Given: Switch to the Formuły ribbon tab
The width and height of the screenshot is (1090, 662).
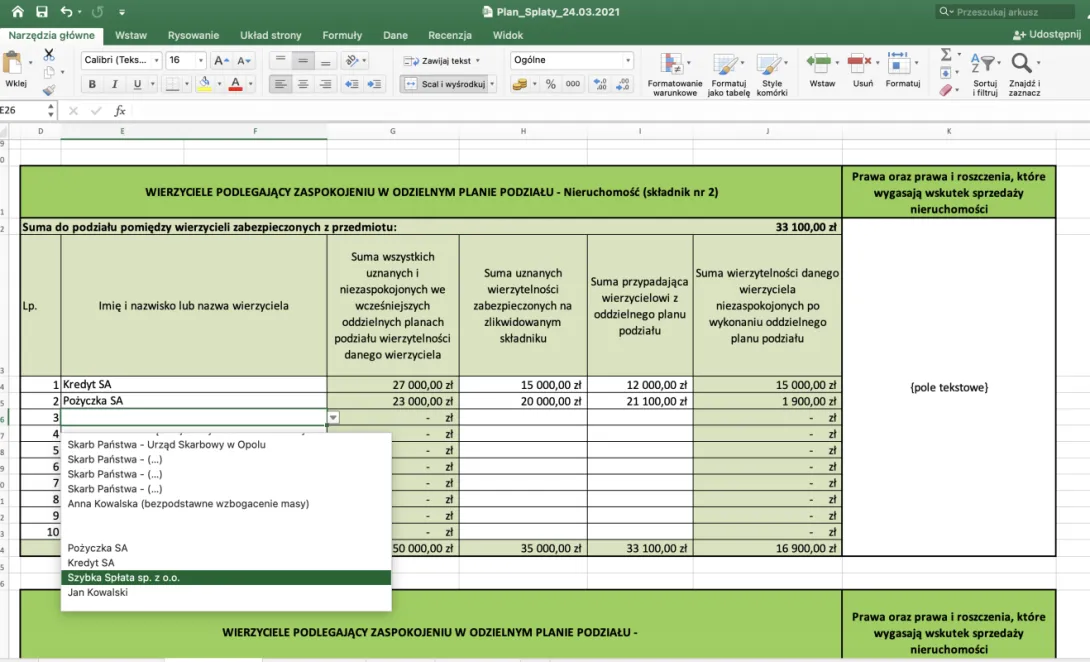Looking at the screenshot, I should pos(342,35).
